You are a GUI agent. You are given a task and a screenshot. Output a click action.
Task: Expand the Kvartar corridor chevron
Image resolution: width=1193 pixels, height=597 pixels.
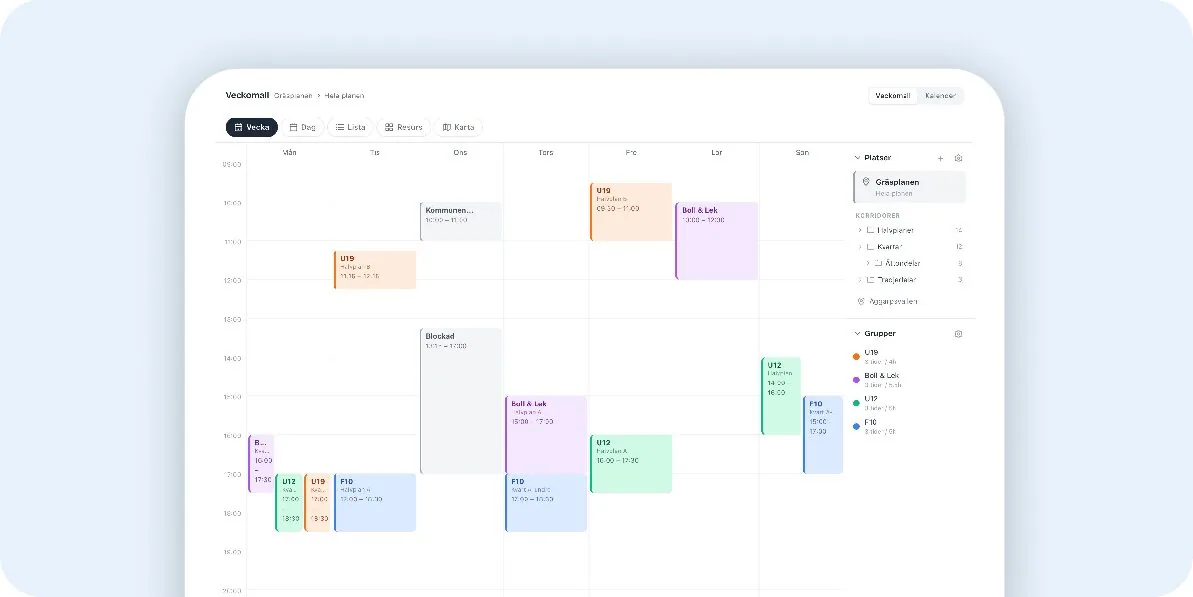point(860,246)
